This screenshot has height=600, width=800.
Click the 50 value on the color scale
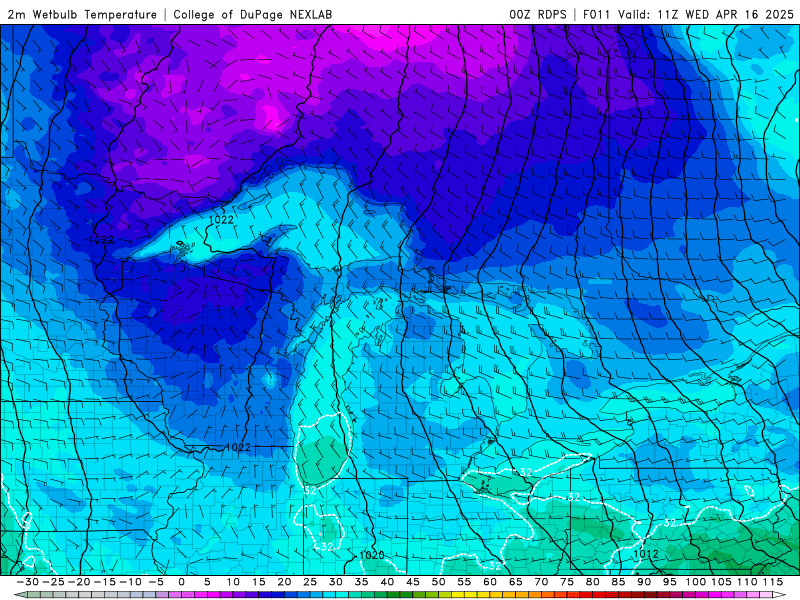(x=438, y=582)
